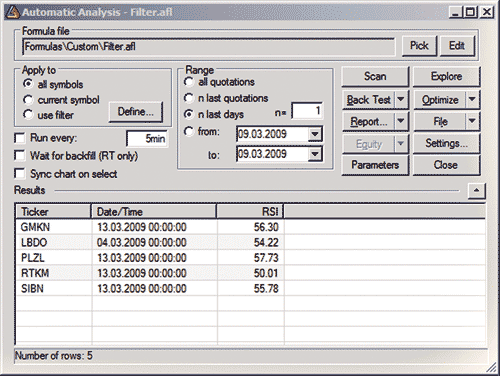
Task: Click the Back Test button
Action: 369,99
